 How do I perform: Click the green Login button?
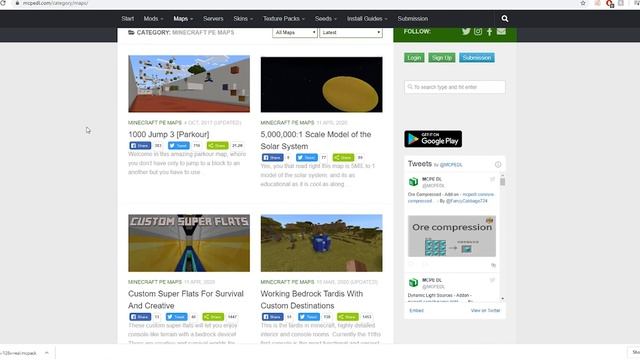(x=414, y=58)
